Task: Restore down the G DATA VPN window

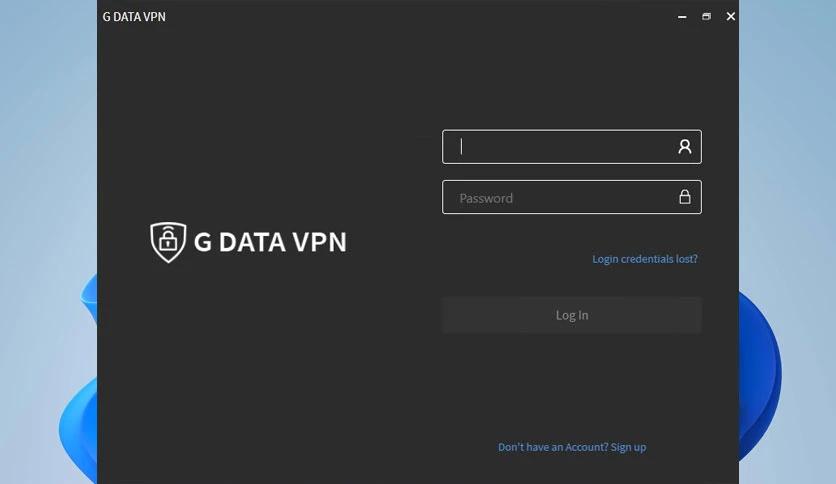Action: [x=706, y=17]
